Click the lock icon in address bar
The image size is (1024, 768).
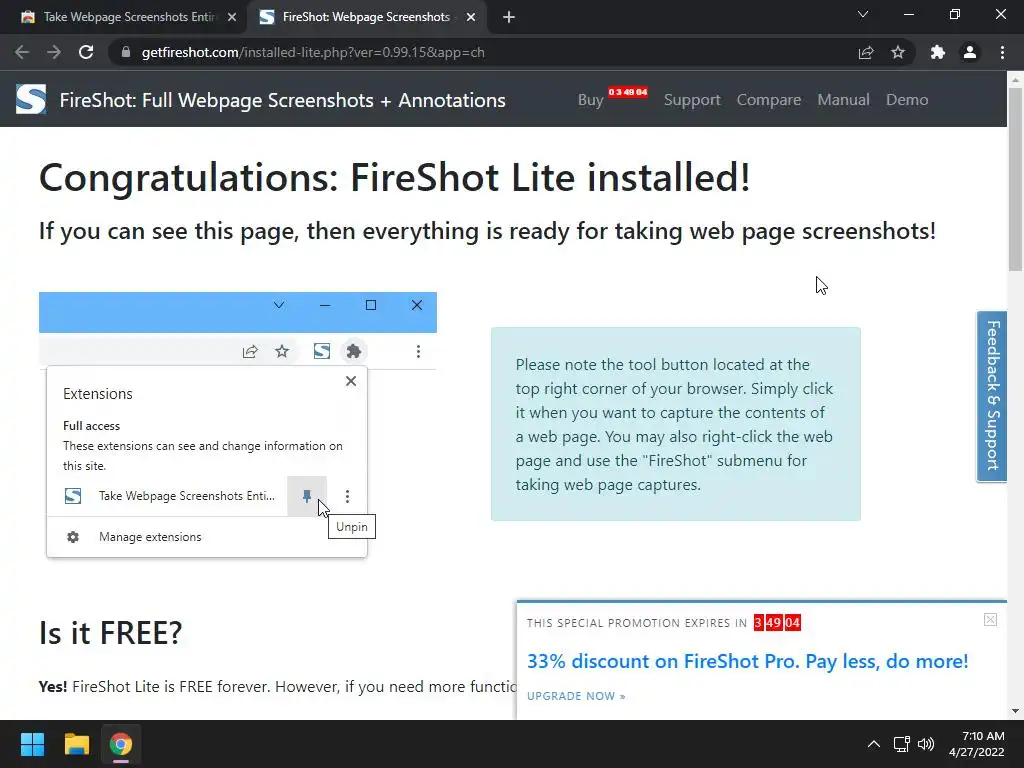126,52
